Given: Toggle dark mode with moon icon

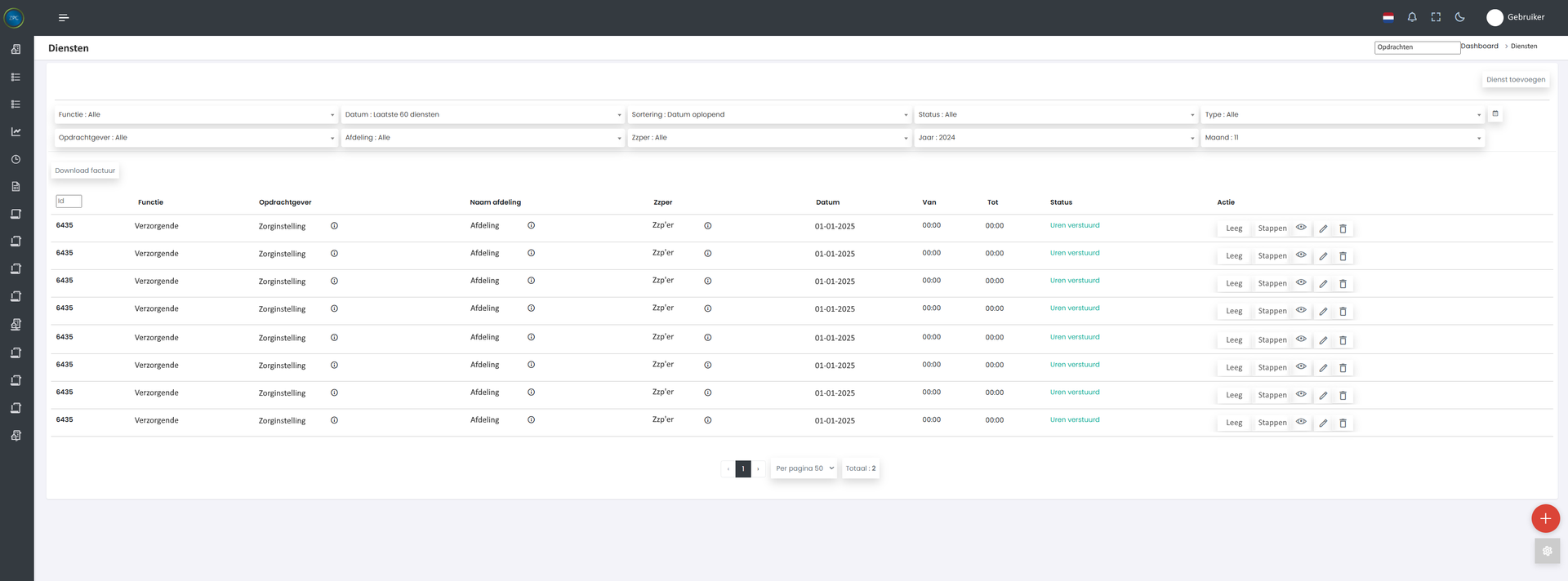Looking at the screenshot, I should tap(1460, 17).
